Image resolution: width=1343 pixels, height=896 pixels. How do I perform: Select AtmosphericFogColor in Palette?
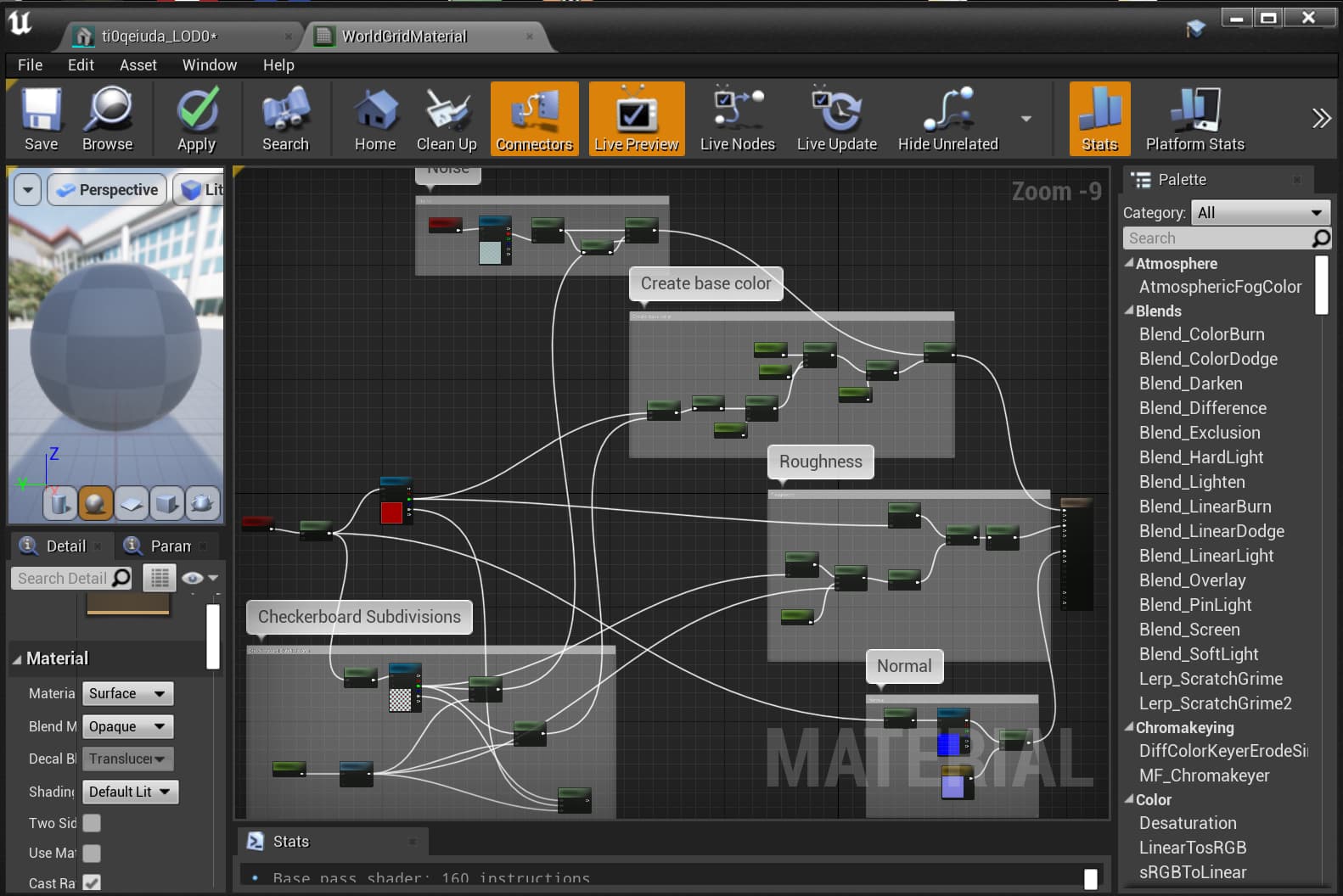click(x=1220, y=287)
